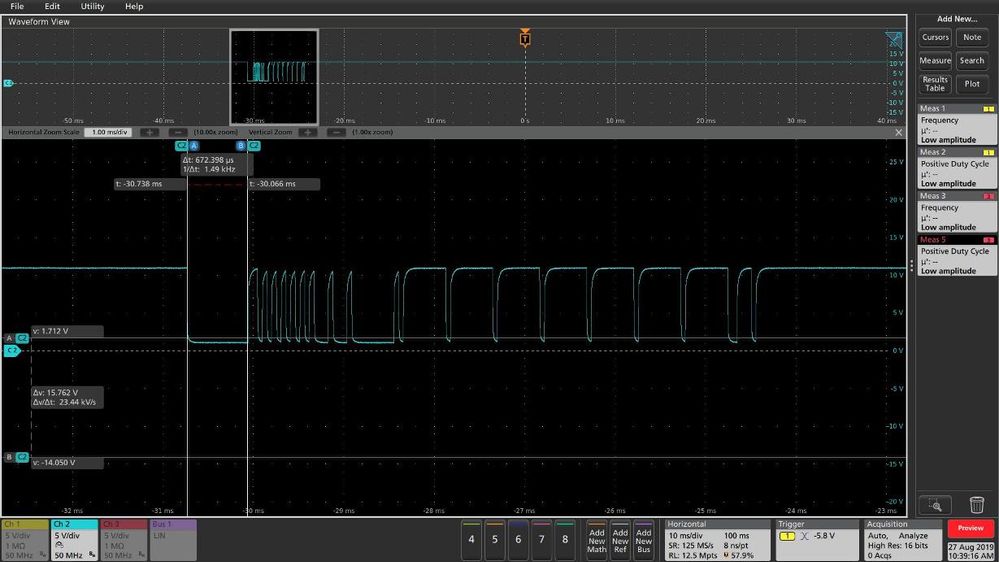Open the Edit menu
The height and width of the screenshot is (562, 999).
point(52,6)
